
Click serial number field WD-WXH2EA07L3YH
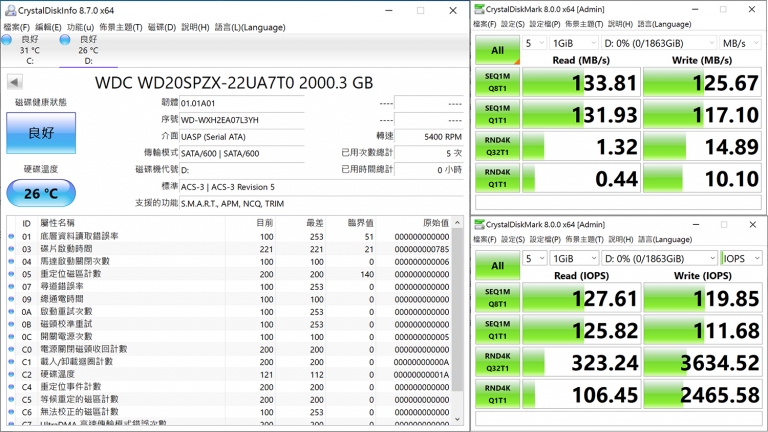(x=241, y=120)
